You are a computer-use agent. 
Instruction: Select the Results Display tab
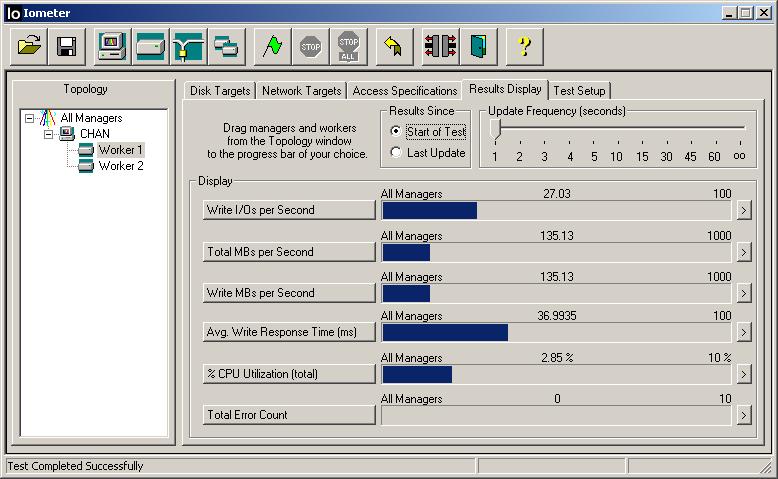pyautogui.click(x=505, y=89)
